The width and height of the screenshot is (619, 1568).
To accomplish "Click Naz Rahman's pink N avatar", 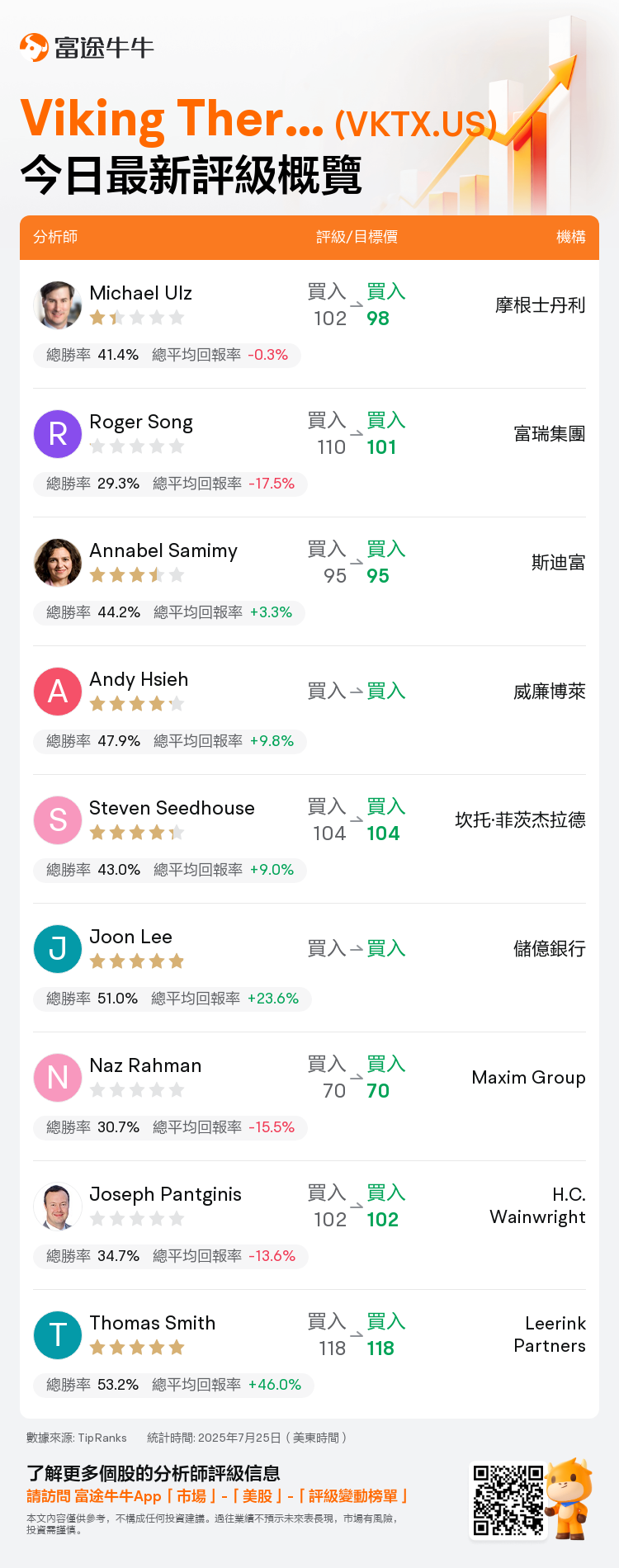I will tap(58, 1078).
